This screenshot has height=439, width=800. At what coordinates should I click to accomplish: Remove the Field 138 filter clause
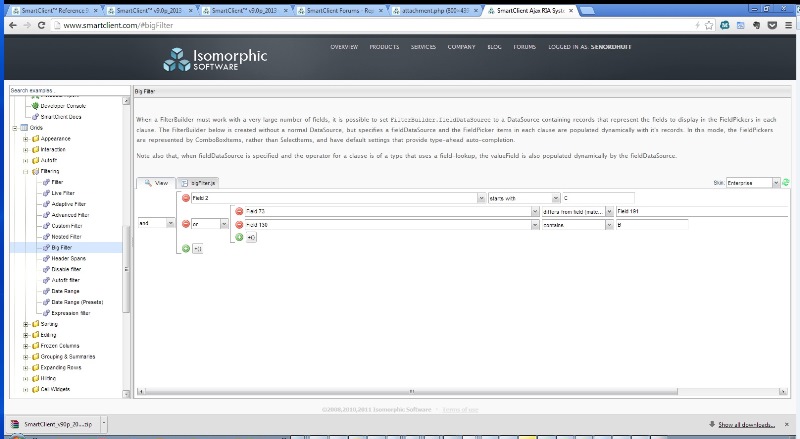click(239, 224)
